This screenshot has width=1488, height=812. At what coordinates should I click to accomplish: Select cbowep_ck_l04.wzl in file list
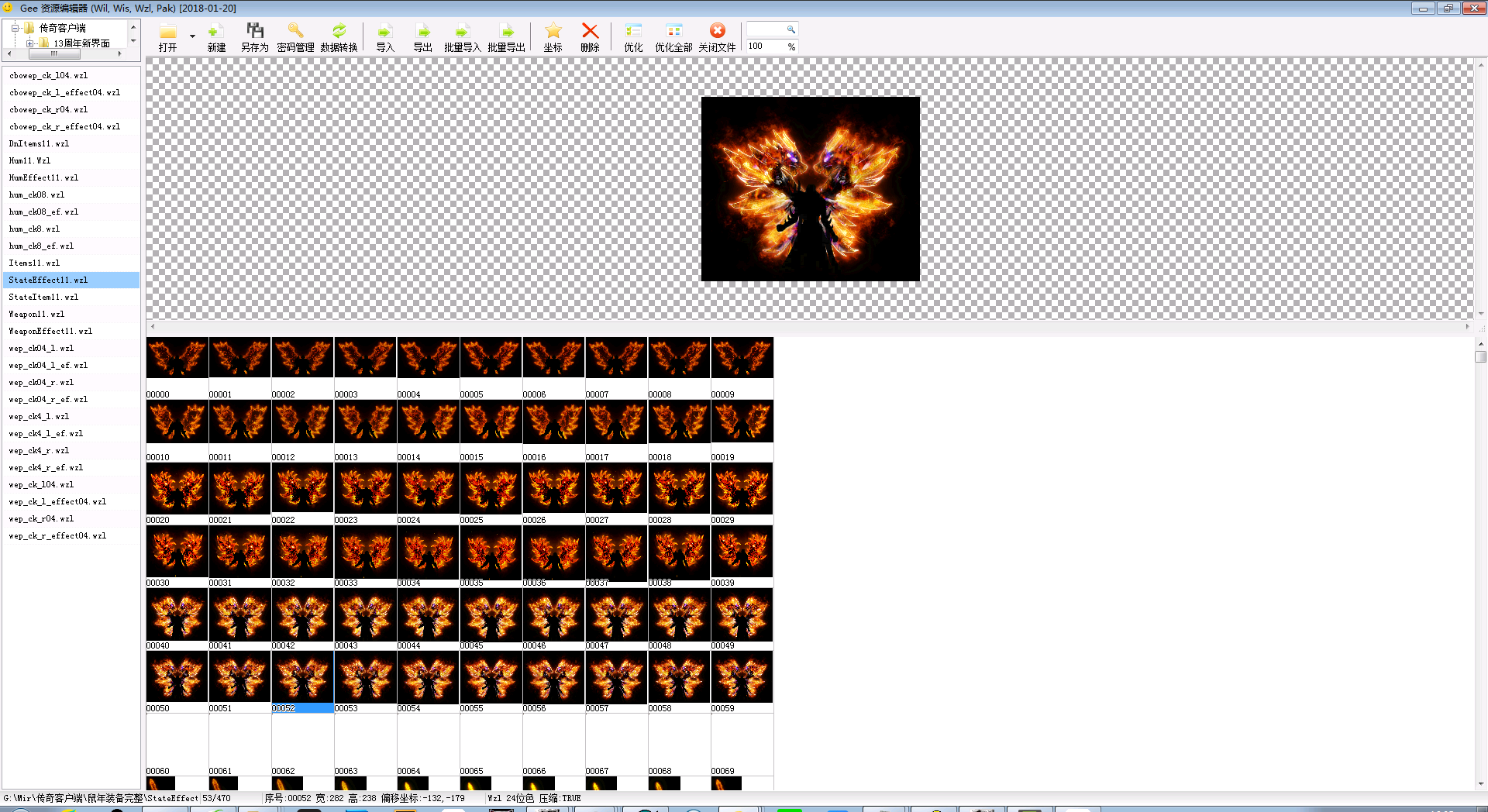71,76
